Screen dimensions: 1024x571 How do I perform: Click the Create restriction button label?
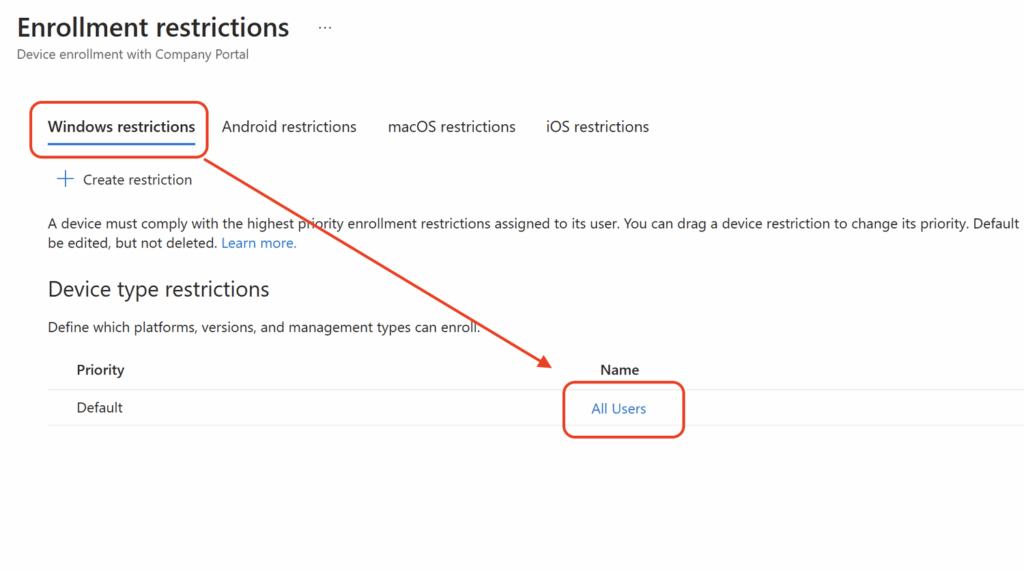(x=137, y=180)
